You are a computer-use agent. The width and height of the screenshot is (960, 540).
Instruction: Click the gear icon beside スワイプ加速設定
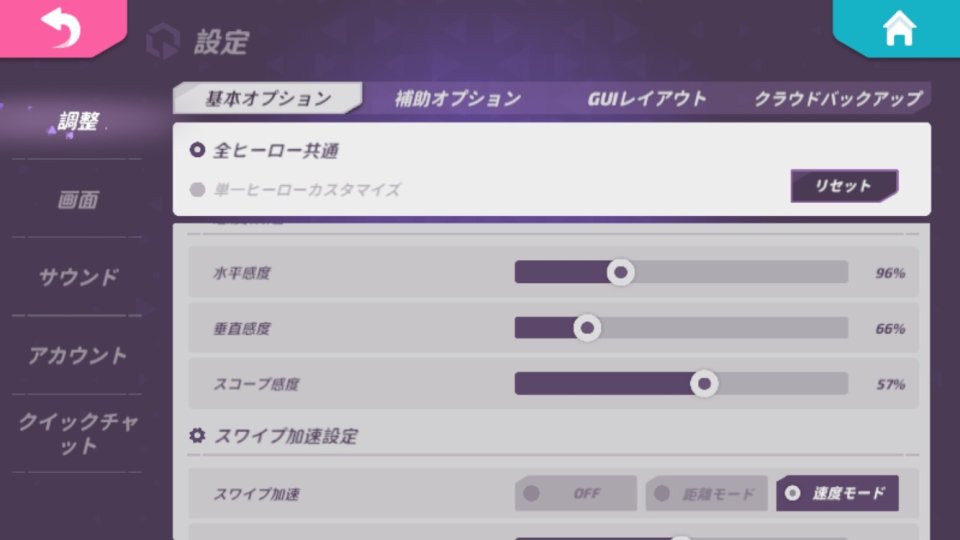tap(197, 435)
